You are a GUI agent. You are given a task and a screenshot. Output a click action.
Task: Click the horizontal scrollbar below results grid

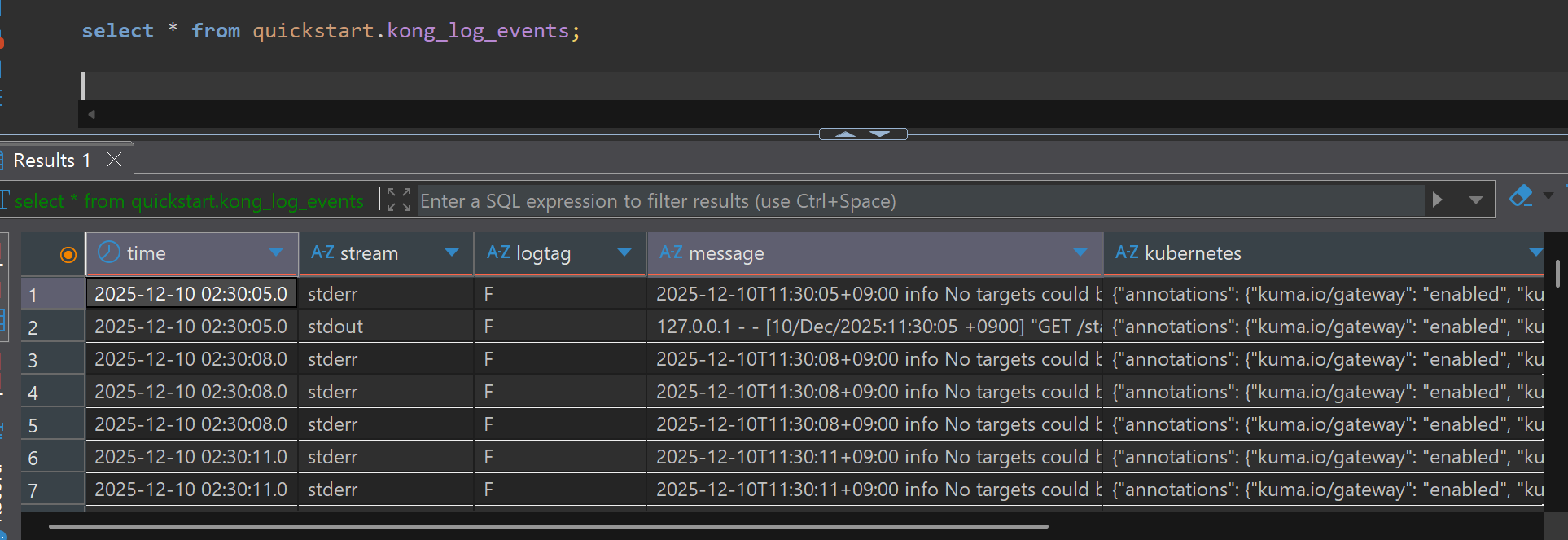click(548, 527)
